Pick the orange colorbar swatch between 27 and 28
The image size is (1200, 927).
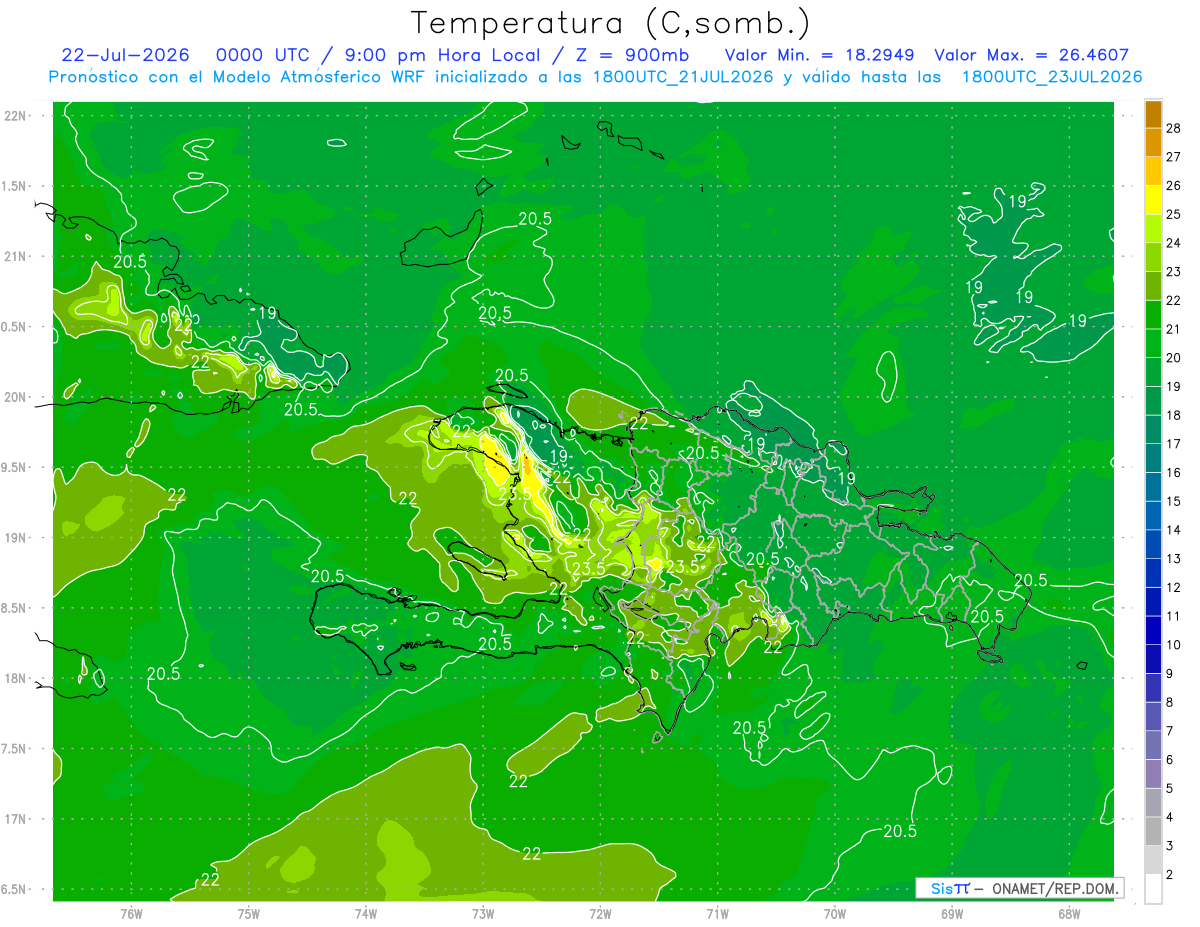[1153, 141]
